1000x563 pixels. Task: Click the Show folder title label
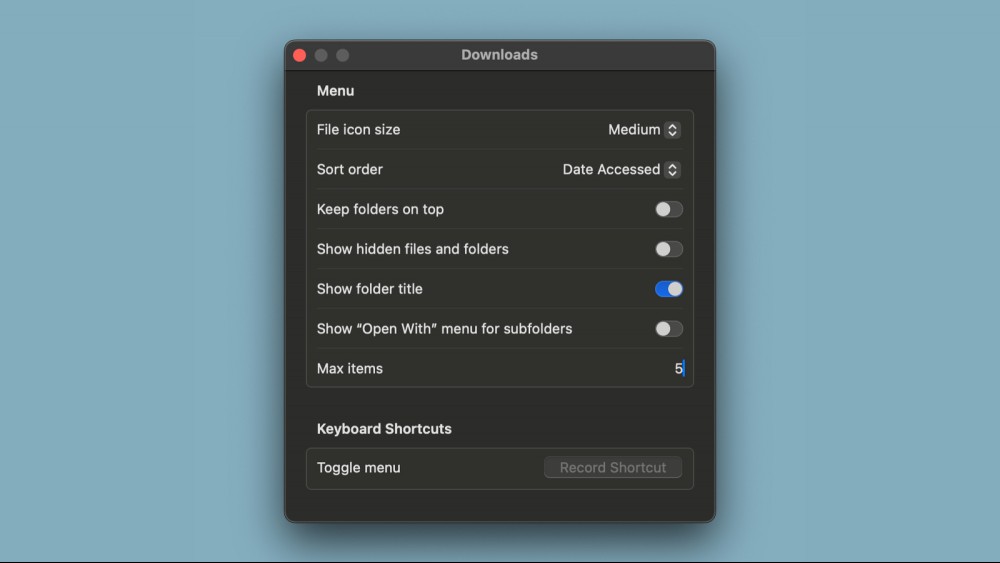[369, 289]
